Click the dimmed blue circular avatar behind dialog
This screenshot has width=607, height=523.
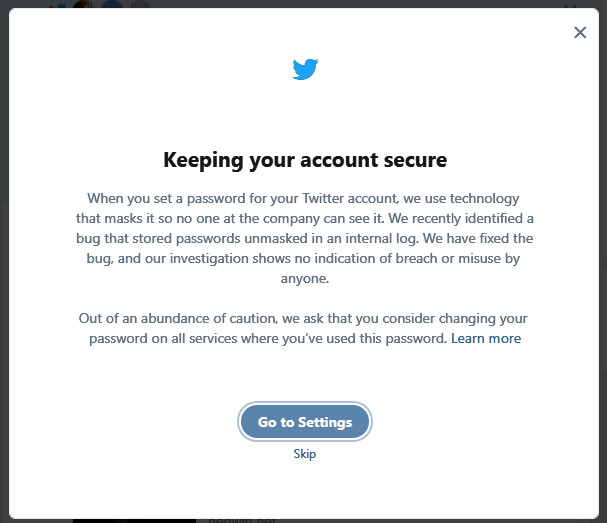[x=112, y=4]
